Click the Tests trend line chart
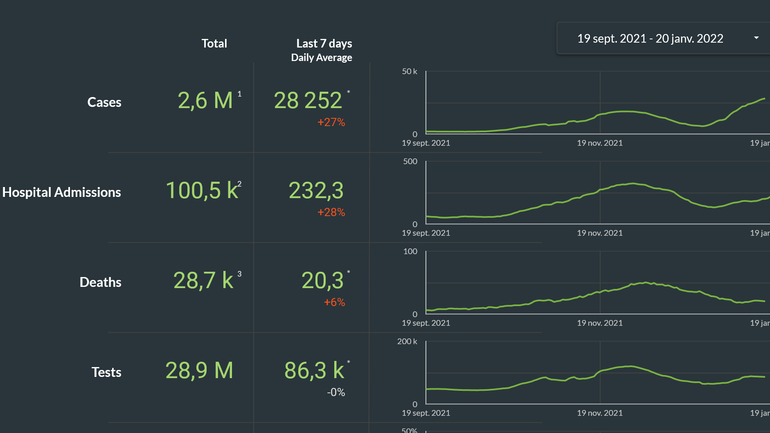Screen dimensions: 770x433 [x=596, y=373]
